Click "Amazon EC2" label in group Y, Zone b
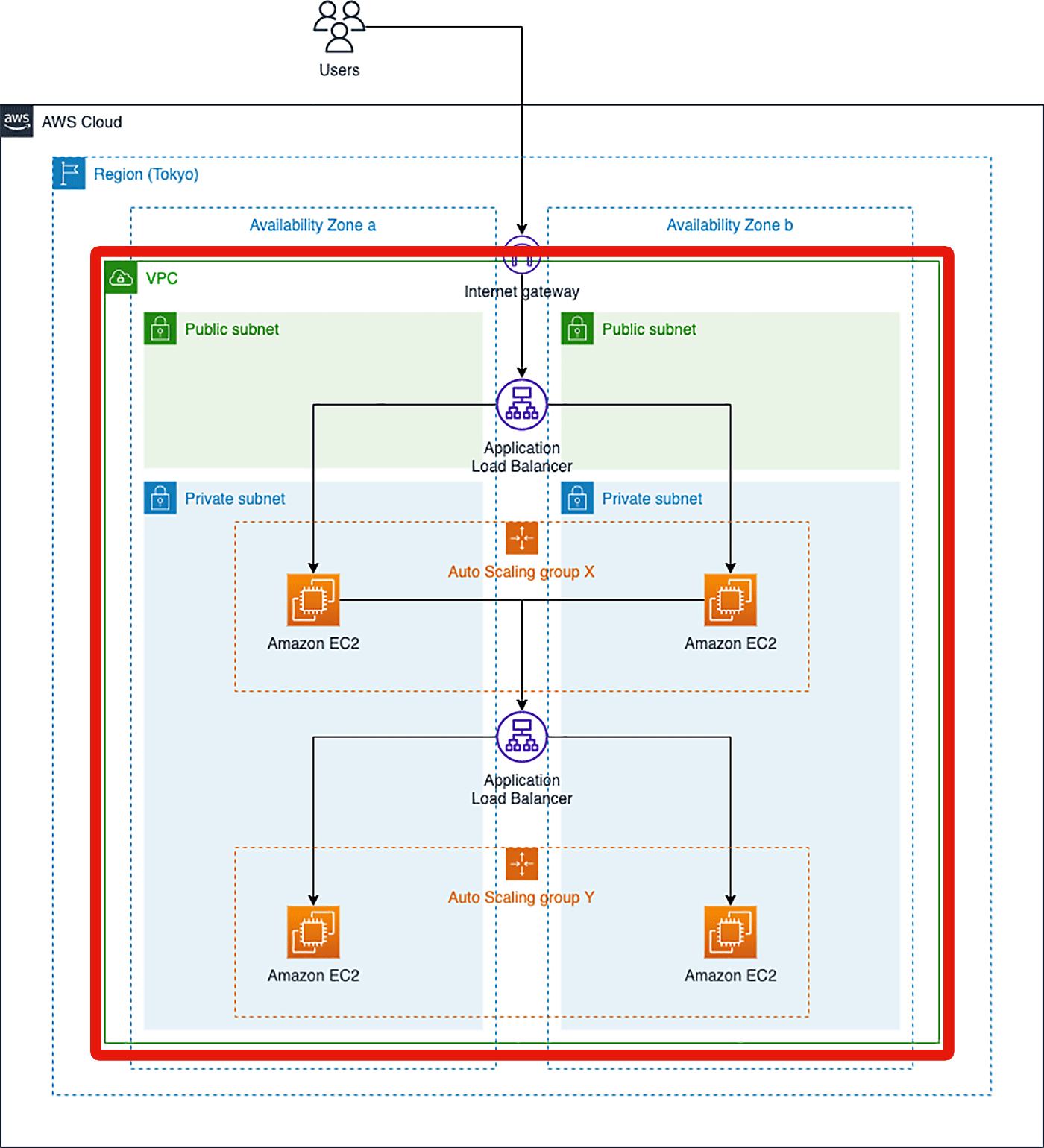 click(731, 976)
